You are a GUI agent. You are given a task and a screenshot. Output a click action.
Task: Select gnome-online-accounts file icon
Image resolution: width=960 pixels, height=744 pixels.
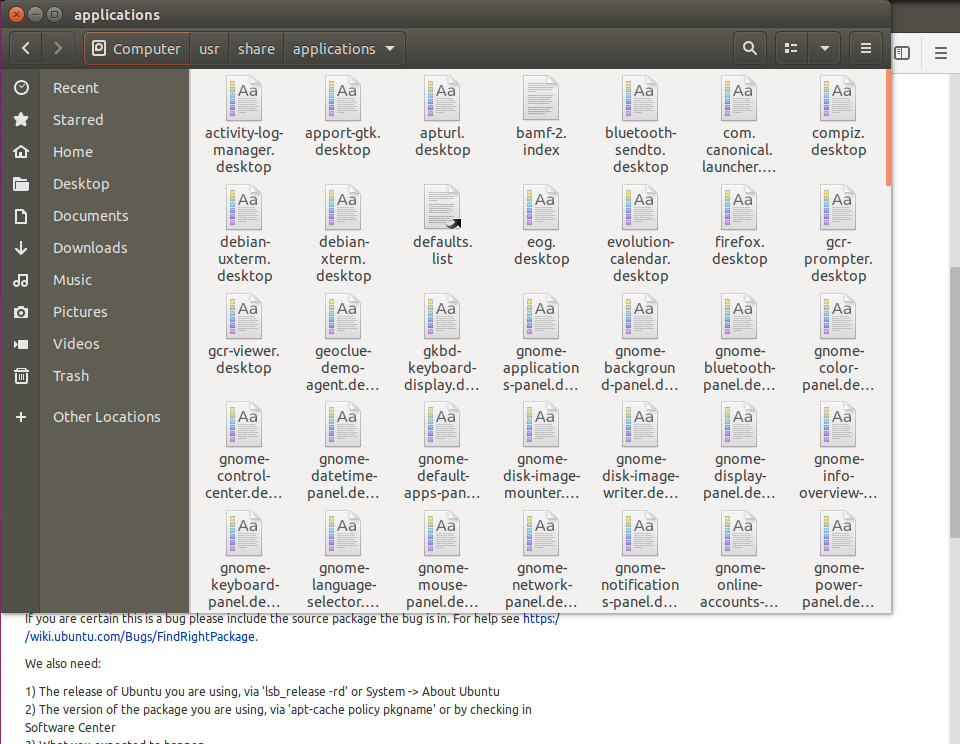click(739, 533)
